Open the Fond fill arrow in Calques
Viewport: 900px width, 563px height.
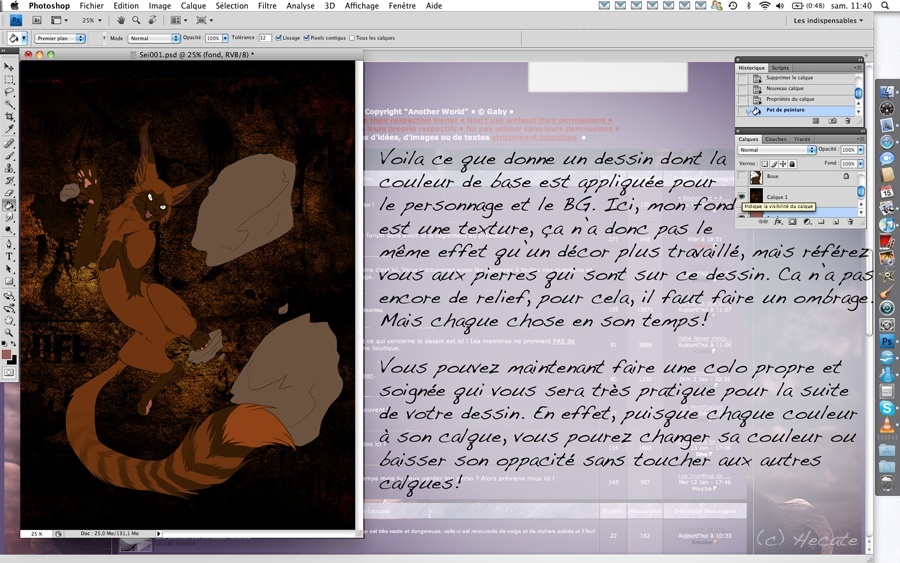coord(860,164)
